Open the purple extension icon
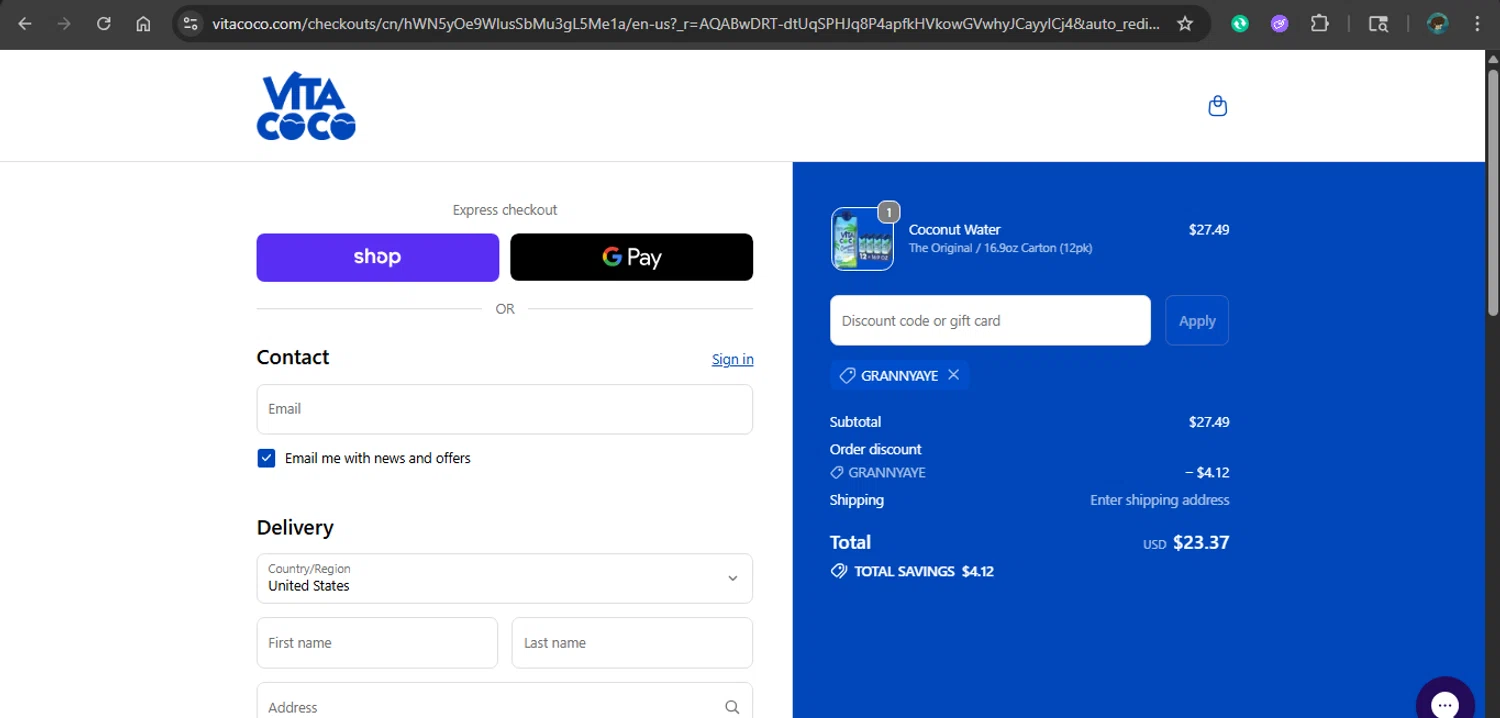This screenshot has height=718, width=1500. tap(1280, 24)
